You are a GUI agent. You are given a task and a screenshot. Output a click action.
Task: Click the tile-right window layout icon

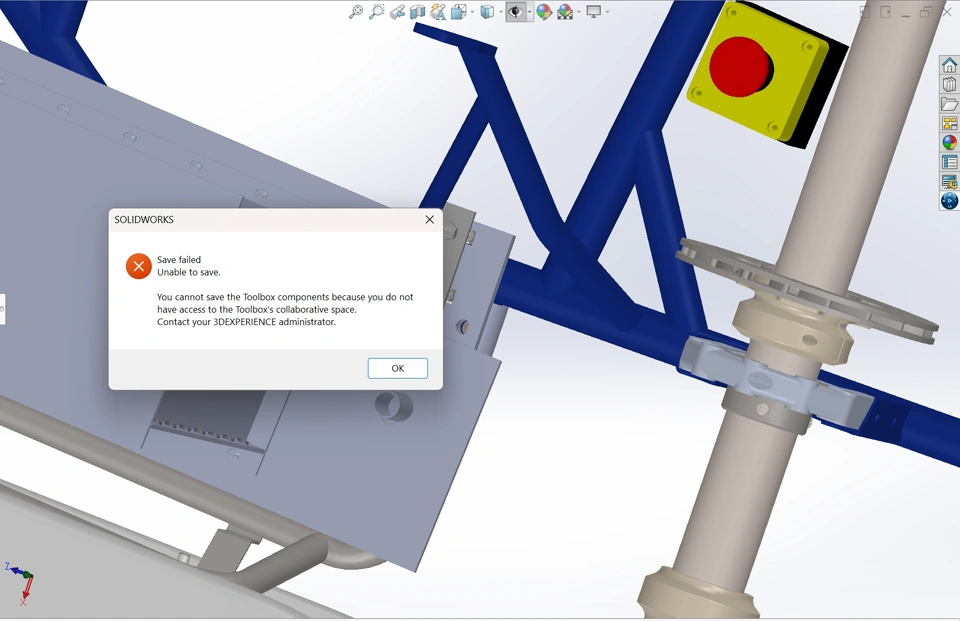885,12
